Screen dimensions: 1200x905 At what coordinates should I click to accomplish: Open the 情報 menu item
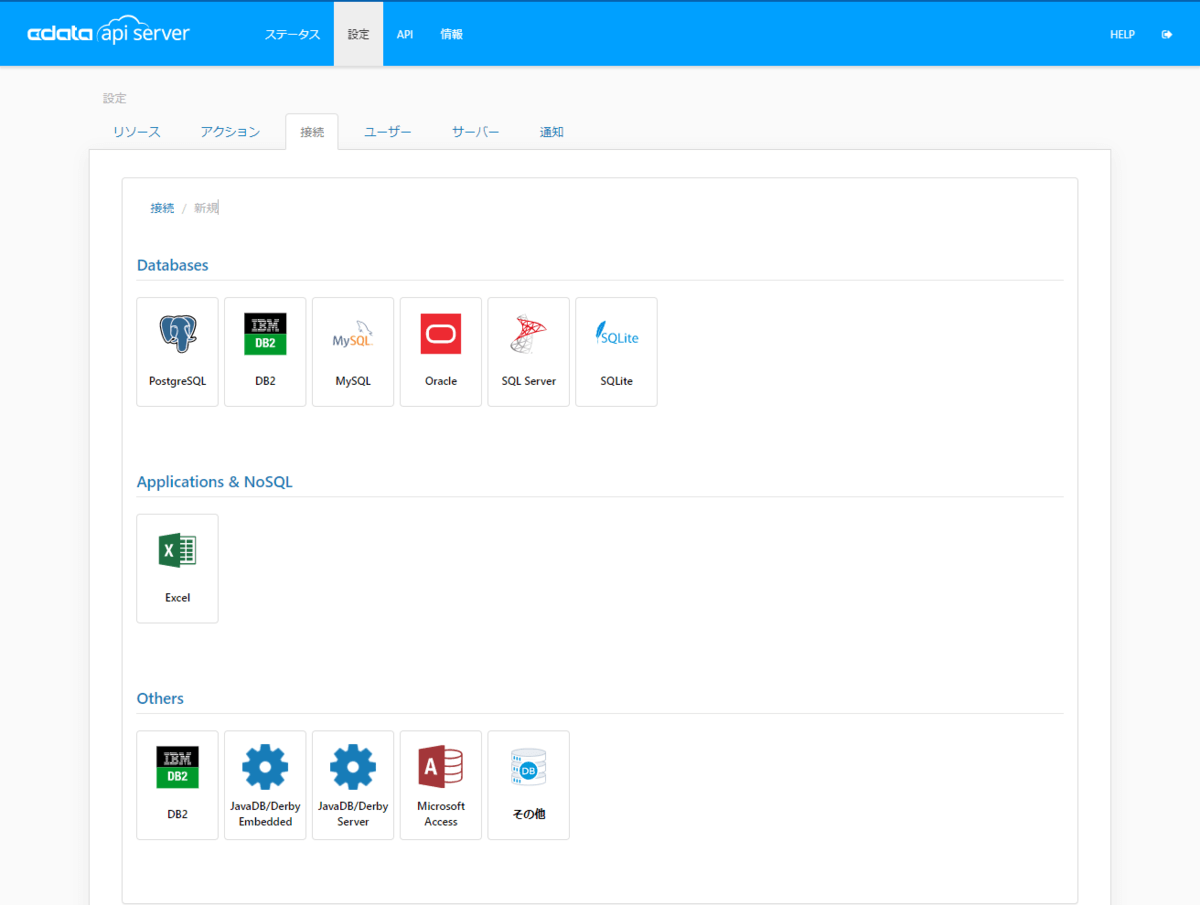tap(451, 34)
